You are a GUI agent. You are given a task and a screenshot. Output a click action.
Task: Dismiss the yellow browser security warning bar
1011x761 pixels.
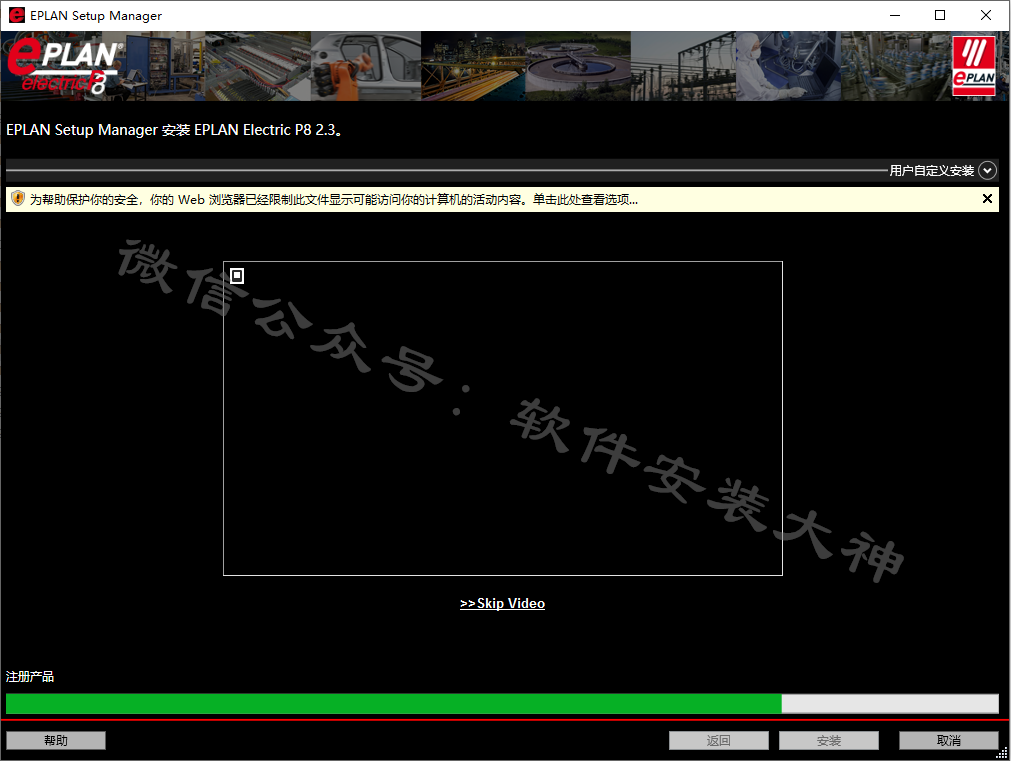987,199
